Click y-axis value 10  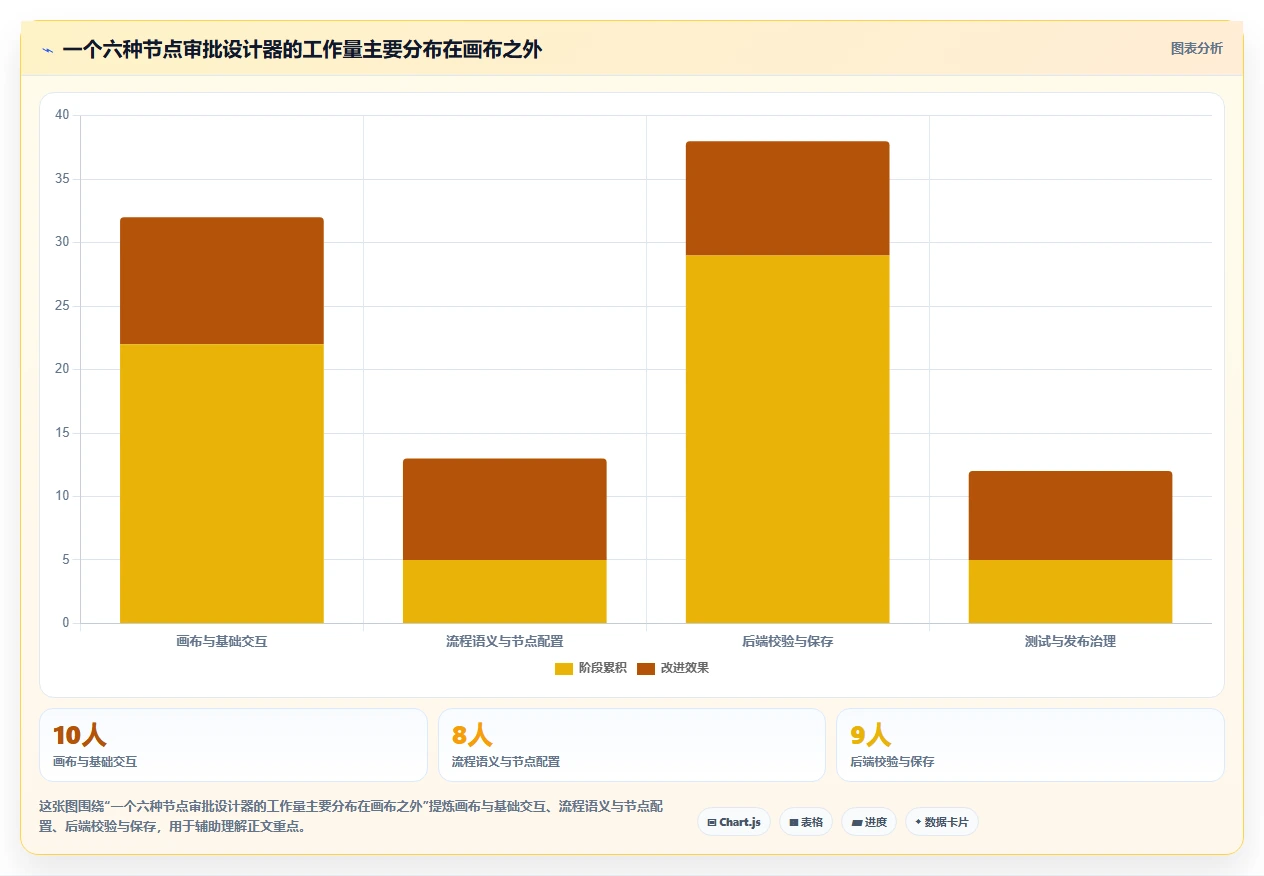tap(62, 496)
